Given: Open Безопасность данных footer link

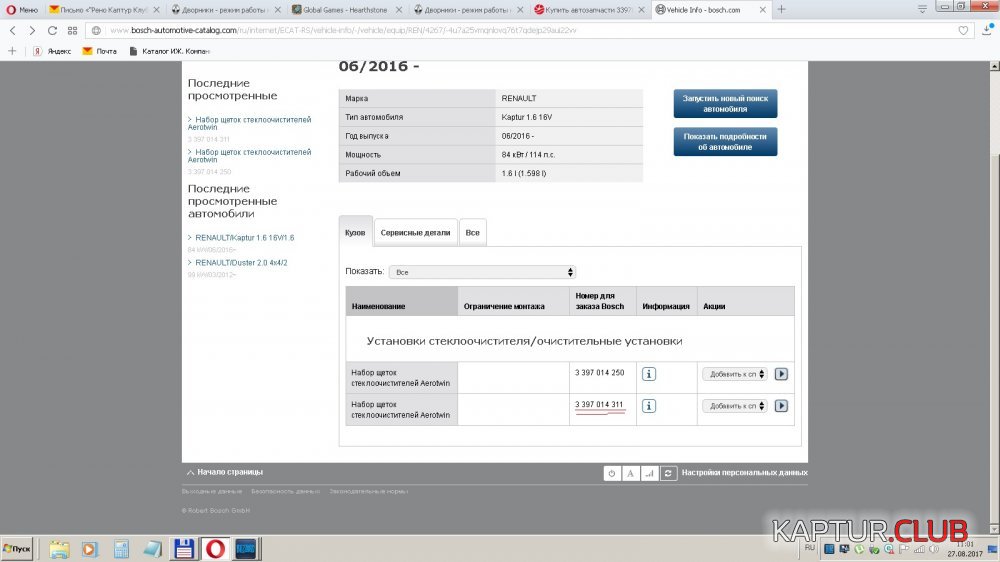Looking at the screenshot, I should 285,491.
